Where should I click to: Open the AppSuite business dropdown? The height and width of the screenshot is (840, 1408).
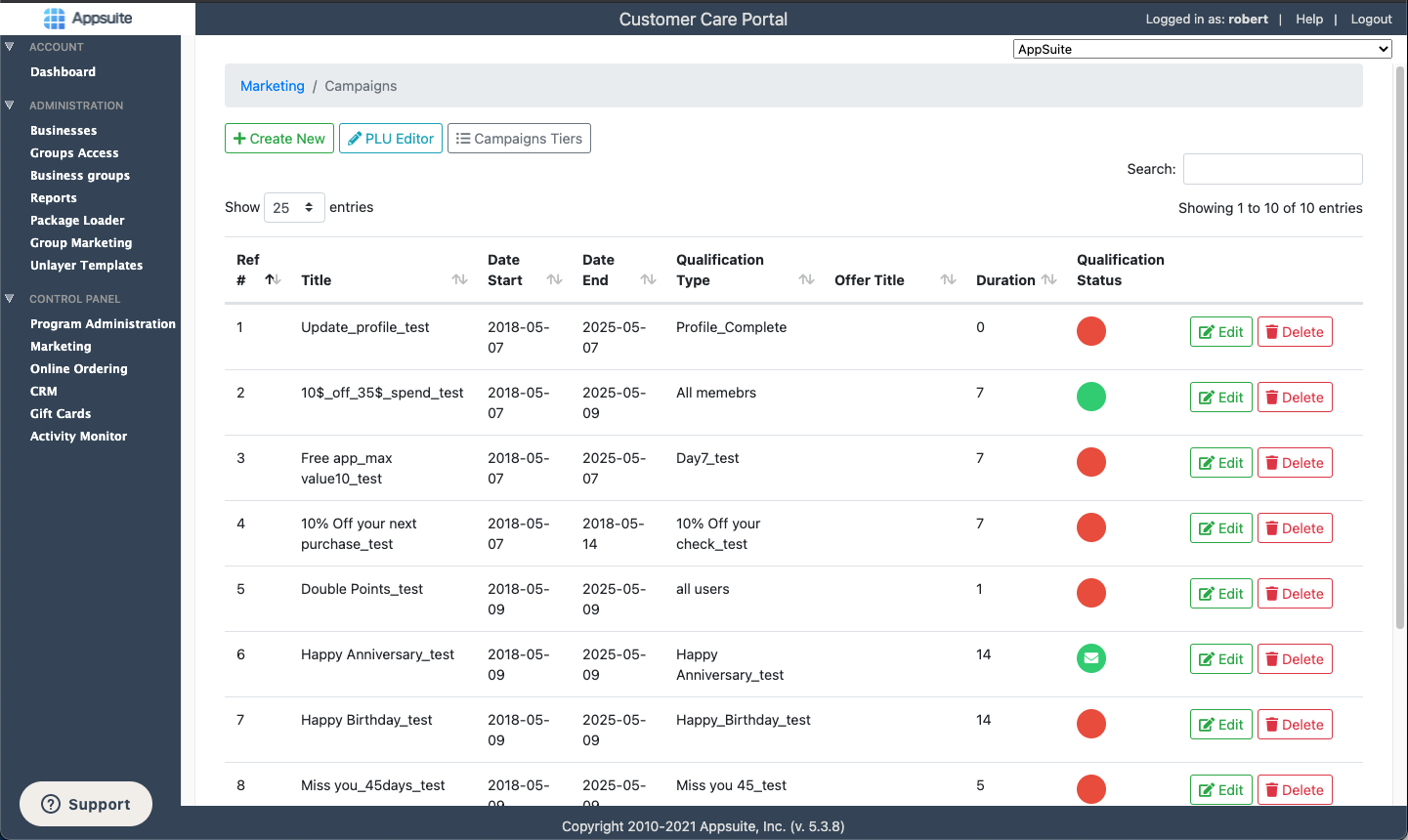click(1202, 49)
